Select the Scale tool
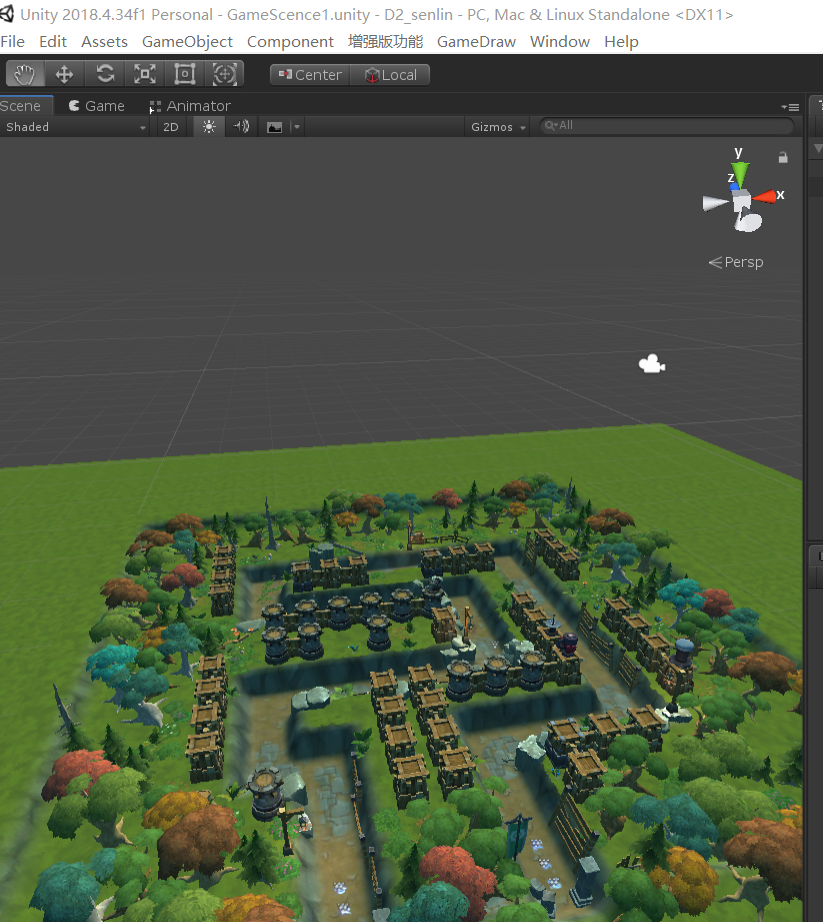Screen dimensions: 823x922 pyautogui.click(x=144, y=73)
